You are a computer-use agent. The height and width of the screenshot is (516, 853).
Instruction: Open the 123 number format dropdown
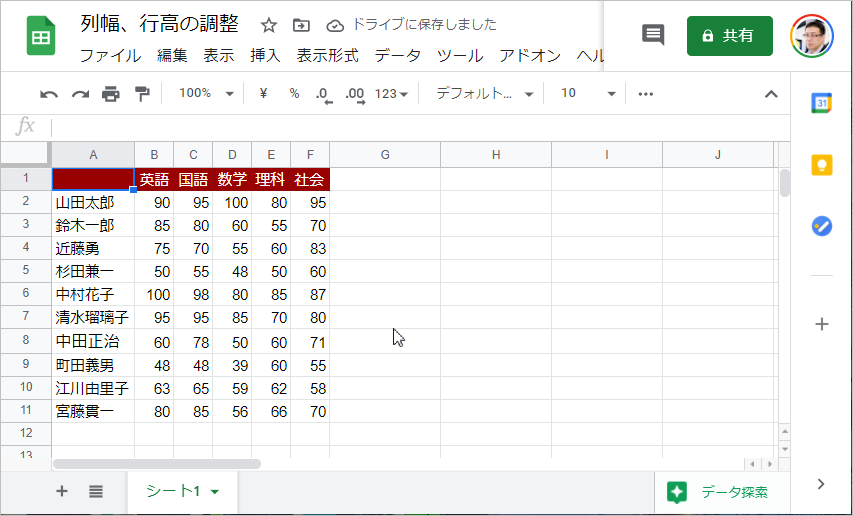[391, 94]
